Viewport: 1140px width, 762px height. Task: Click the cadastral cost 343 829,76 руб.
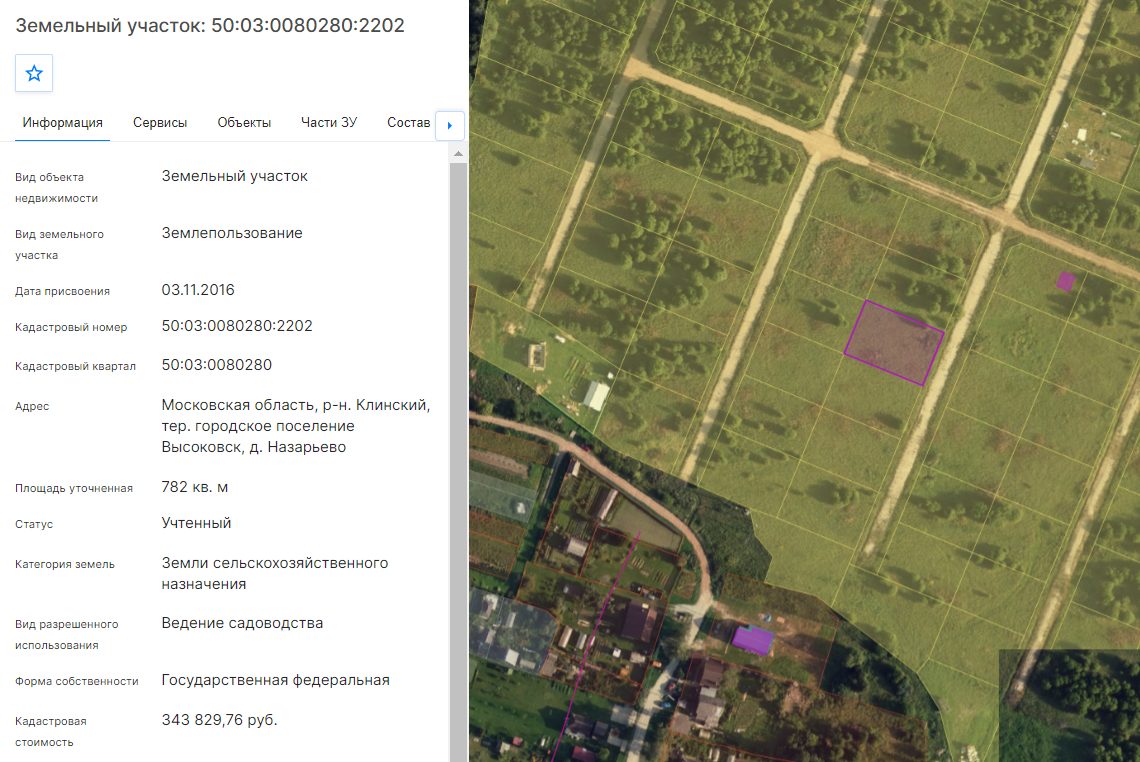(x=220, y=720)
